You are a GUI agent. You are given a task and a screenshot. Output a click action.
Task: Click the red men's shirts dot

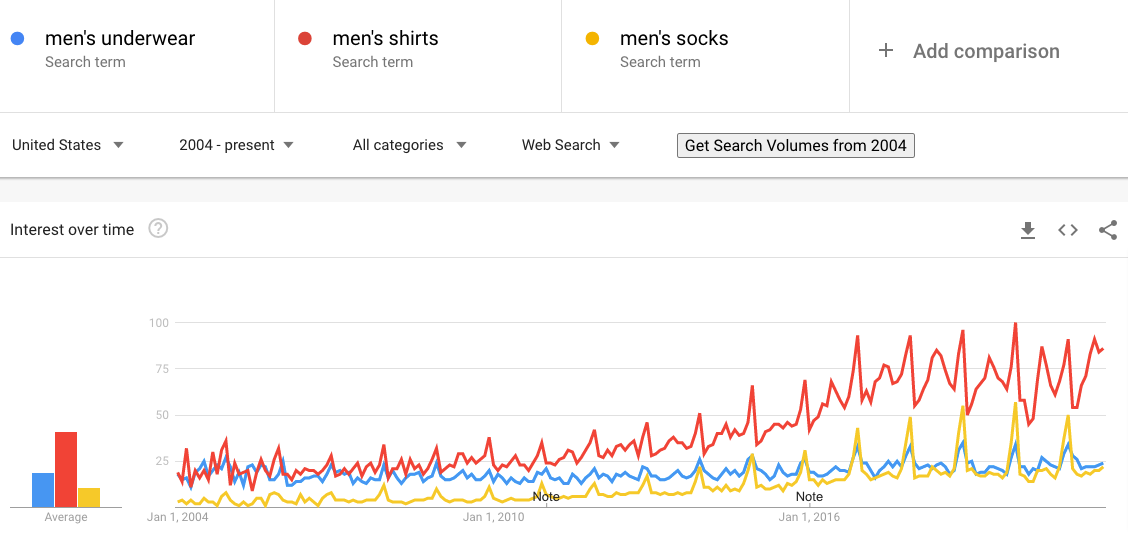point(305,39)
